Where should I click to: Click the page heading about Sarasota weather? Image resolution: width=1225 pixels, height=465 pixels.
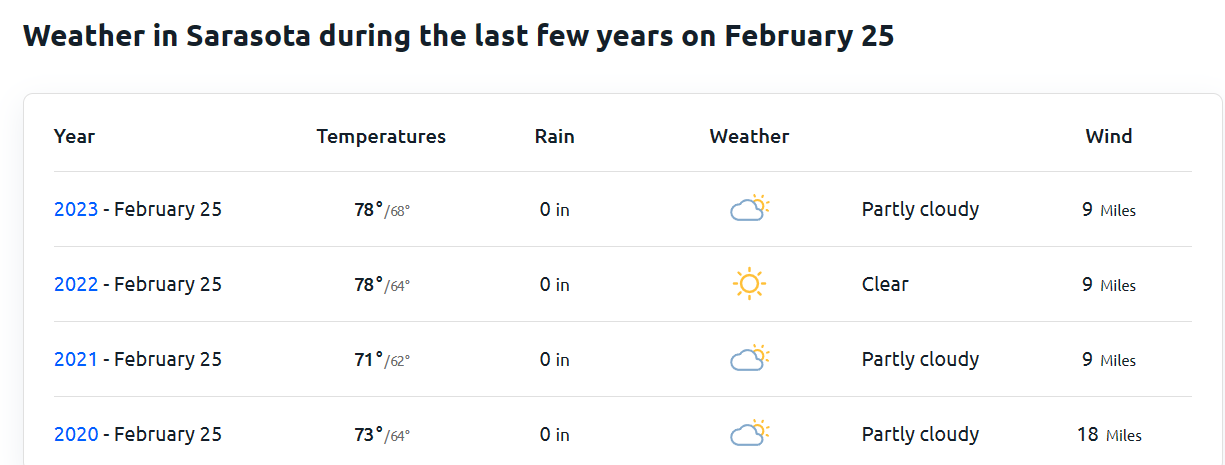pos(458,36)
